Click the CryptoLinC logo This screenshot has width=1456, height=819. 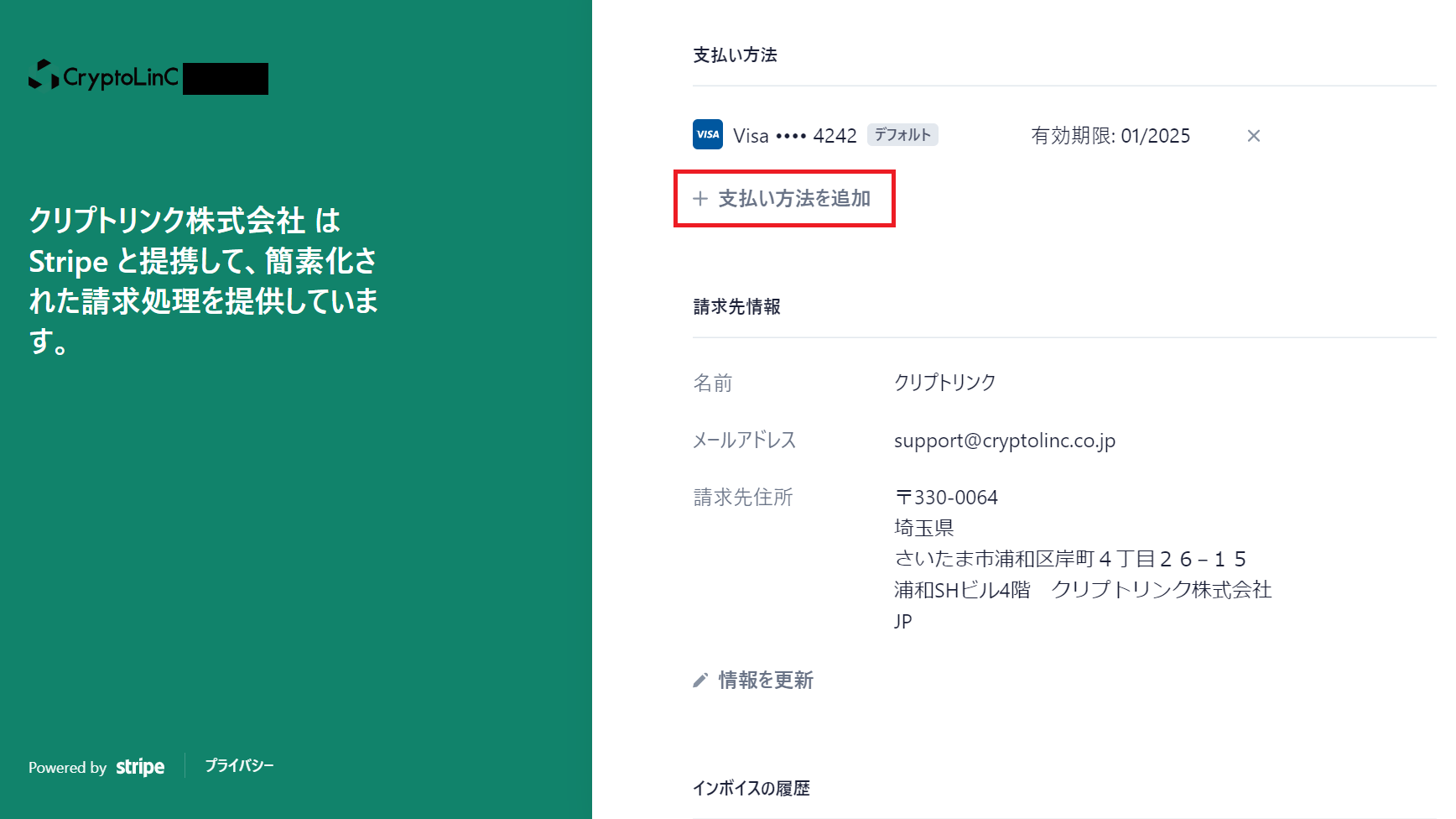[104, 76]
